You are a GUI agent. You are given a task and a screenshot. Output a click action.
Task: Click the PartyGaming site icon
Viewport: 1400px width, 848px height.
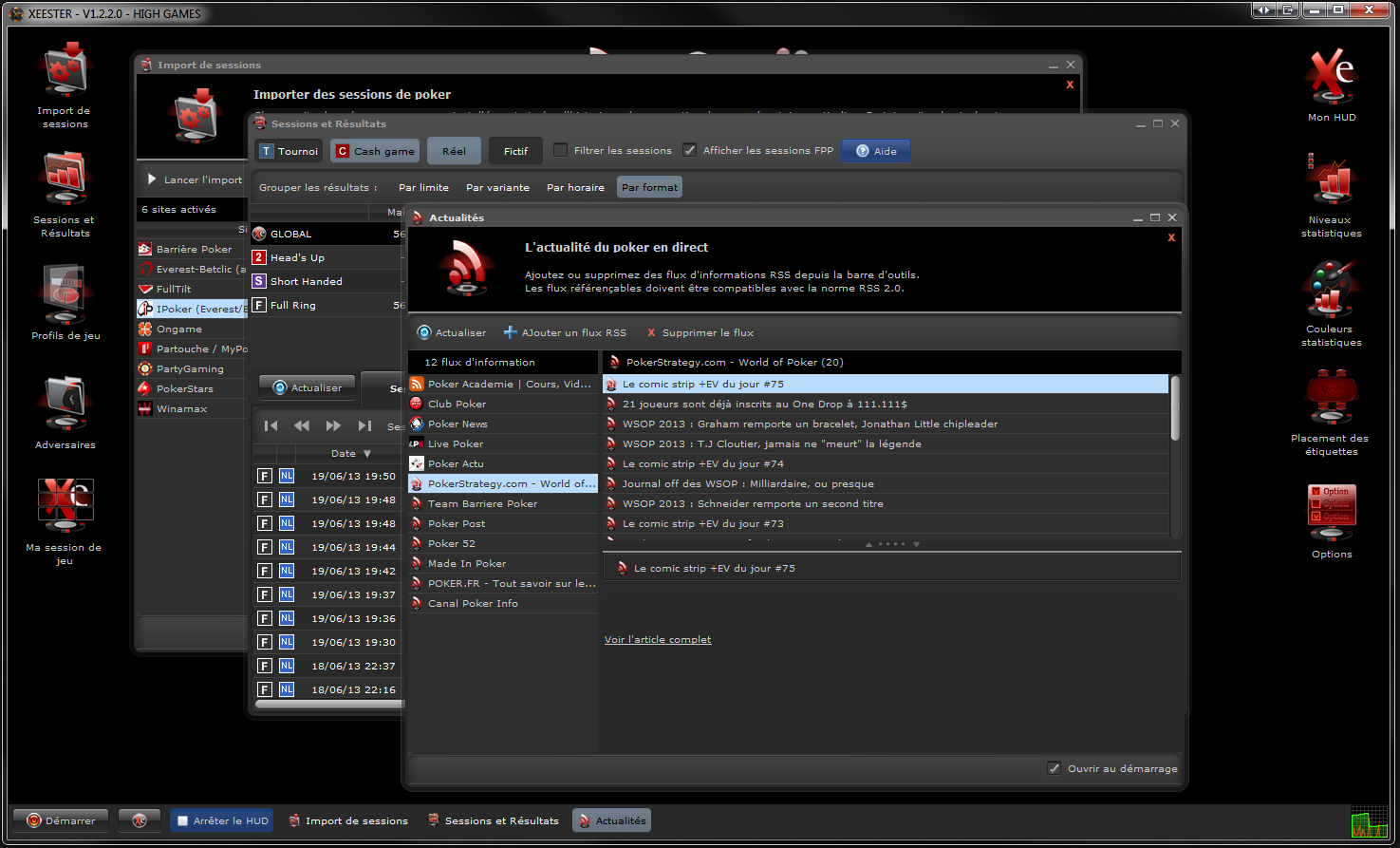[144, 368]
